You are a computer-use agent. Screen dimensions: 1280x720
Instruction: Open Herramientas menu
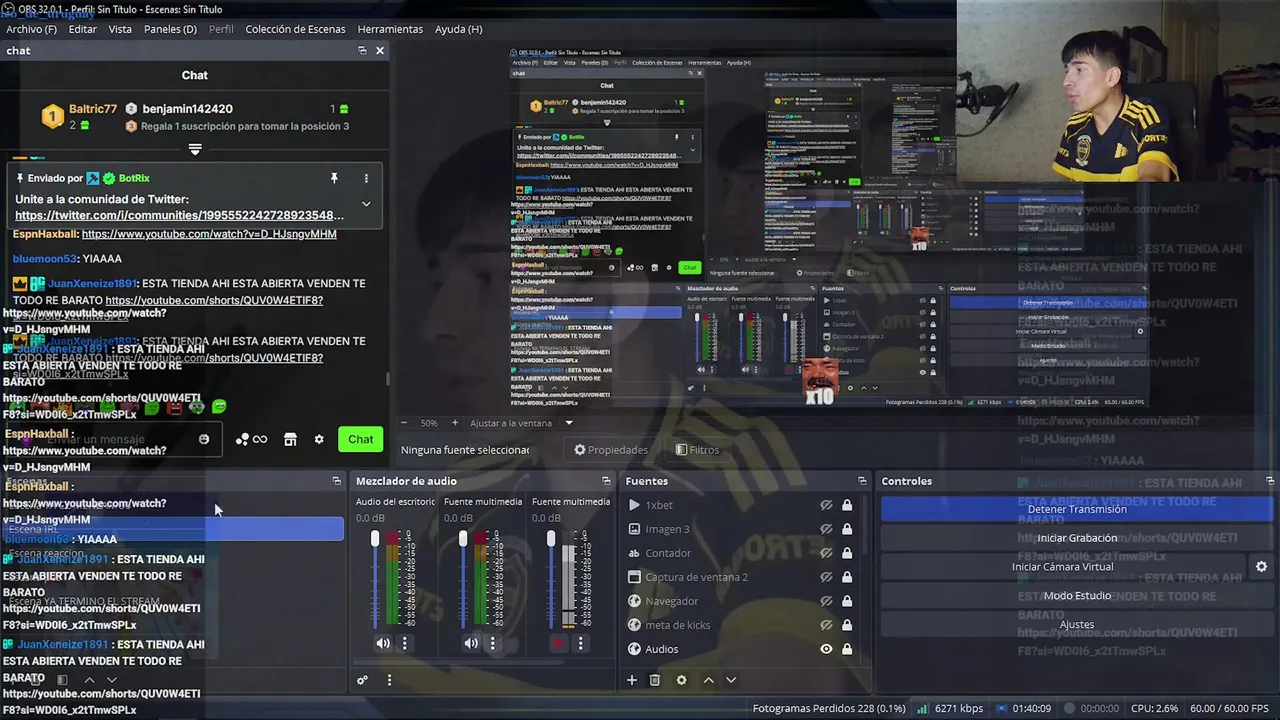[x=390, y=29]
